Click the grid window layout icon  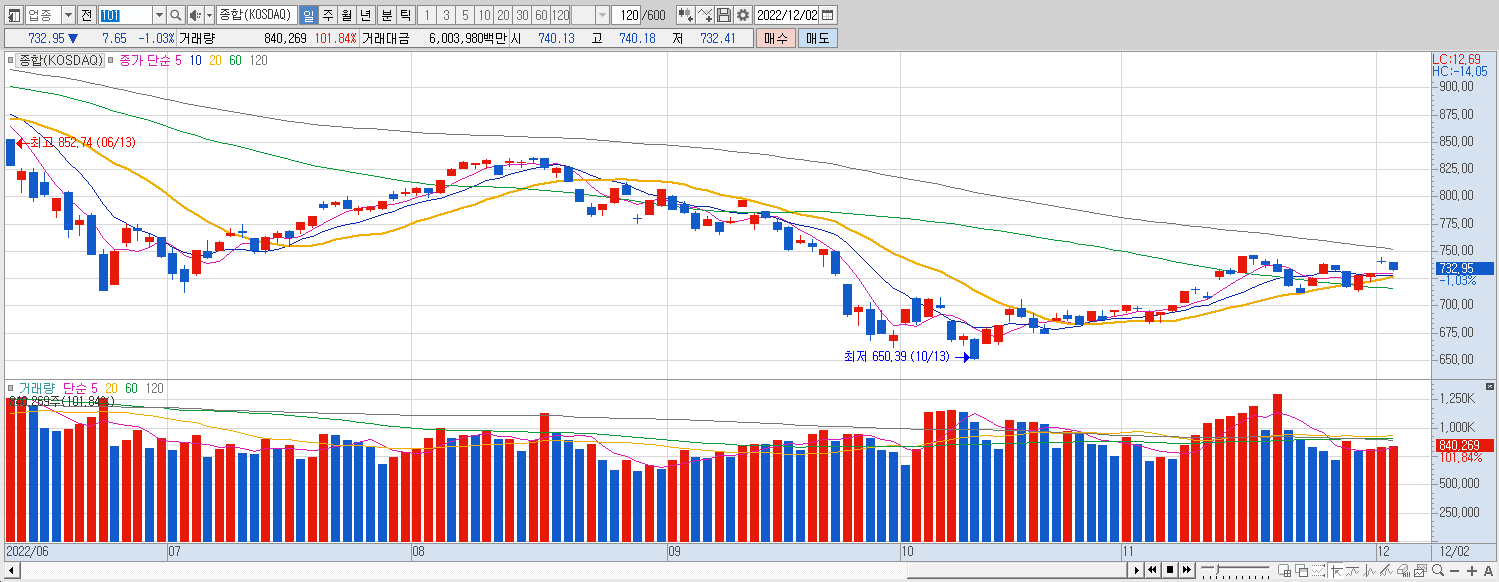pos(1284,571)
